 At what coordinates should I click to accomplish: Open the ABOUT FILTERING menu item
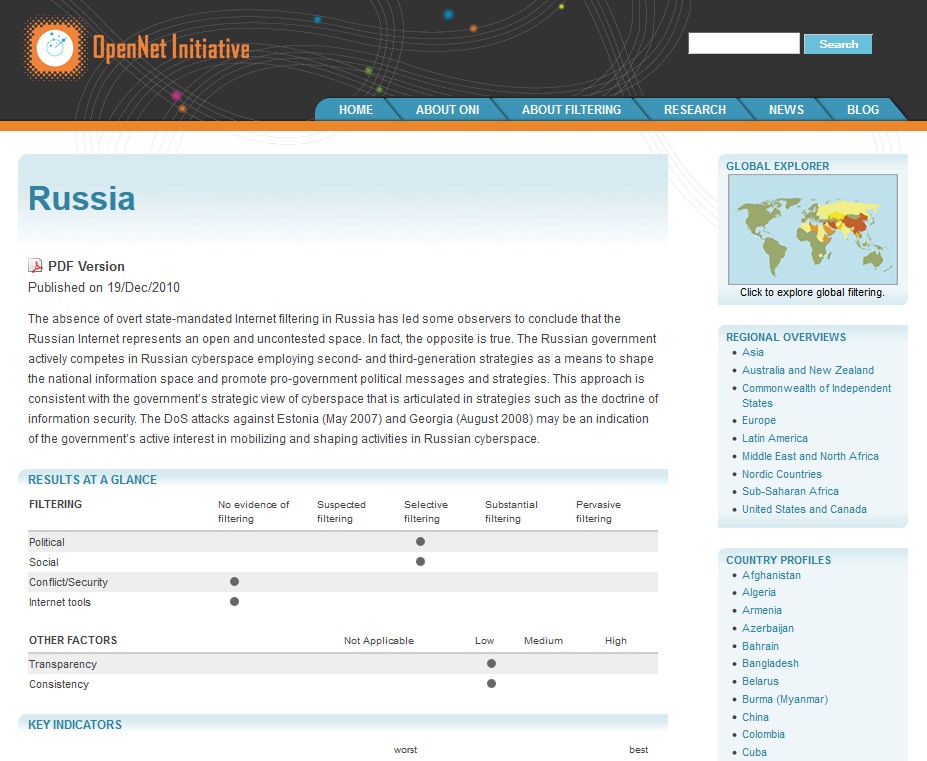point(571,110)
